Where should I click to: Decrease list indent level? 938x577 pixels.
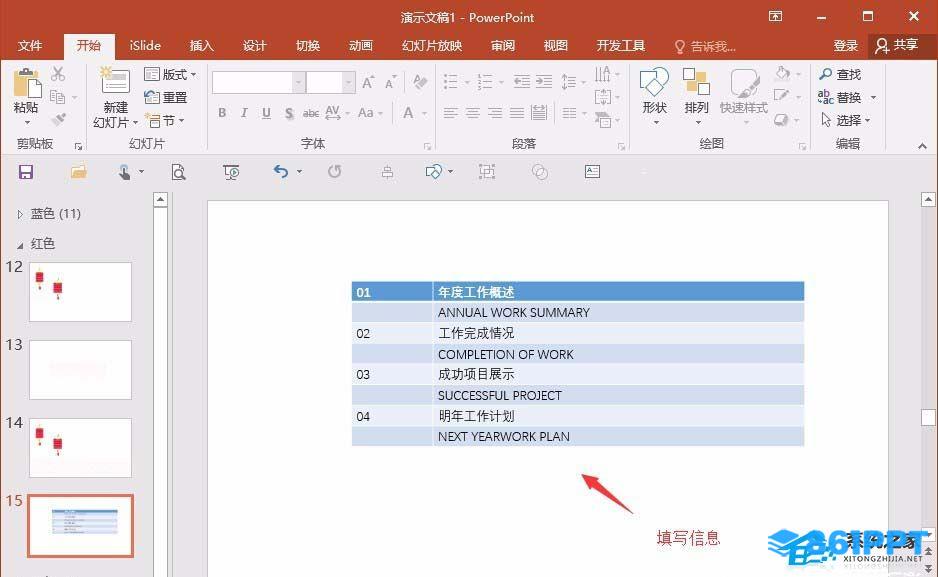click(x=522, y=82)
